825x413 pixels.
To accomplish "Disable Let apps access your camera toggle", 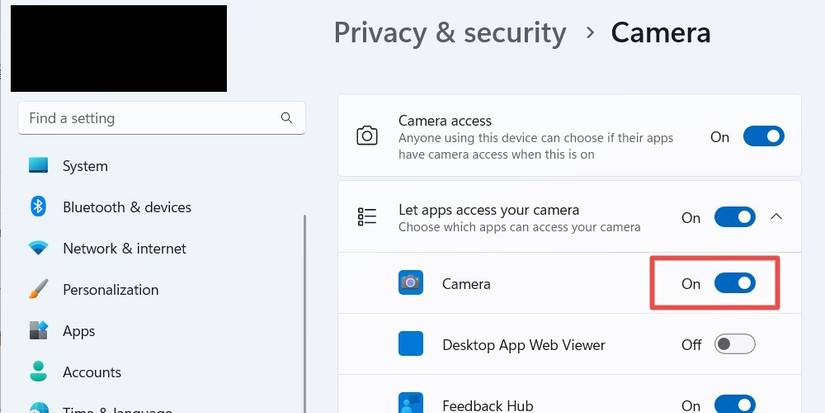I will [x=734, y=217].
